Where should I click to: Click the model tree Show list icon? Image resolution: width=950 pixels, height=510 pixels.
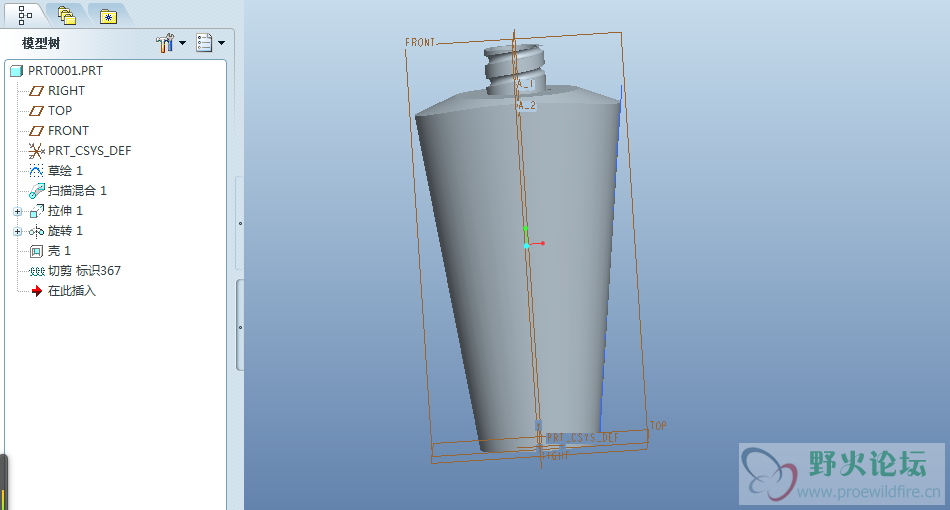click(204, 43)
